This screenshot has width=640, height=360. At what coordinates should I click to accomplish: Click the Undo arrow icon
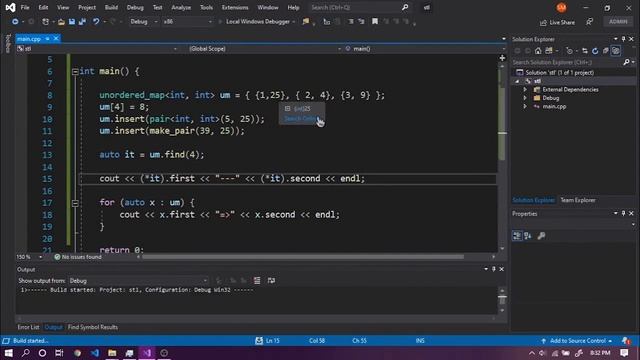(x=96, y=22)
